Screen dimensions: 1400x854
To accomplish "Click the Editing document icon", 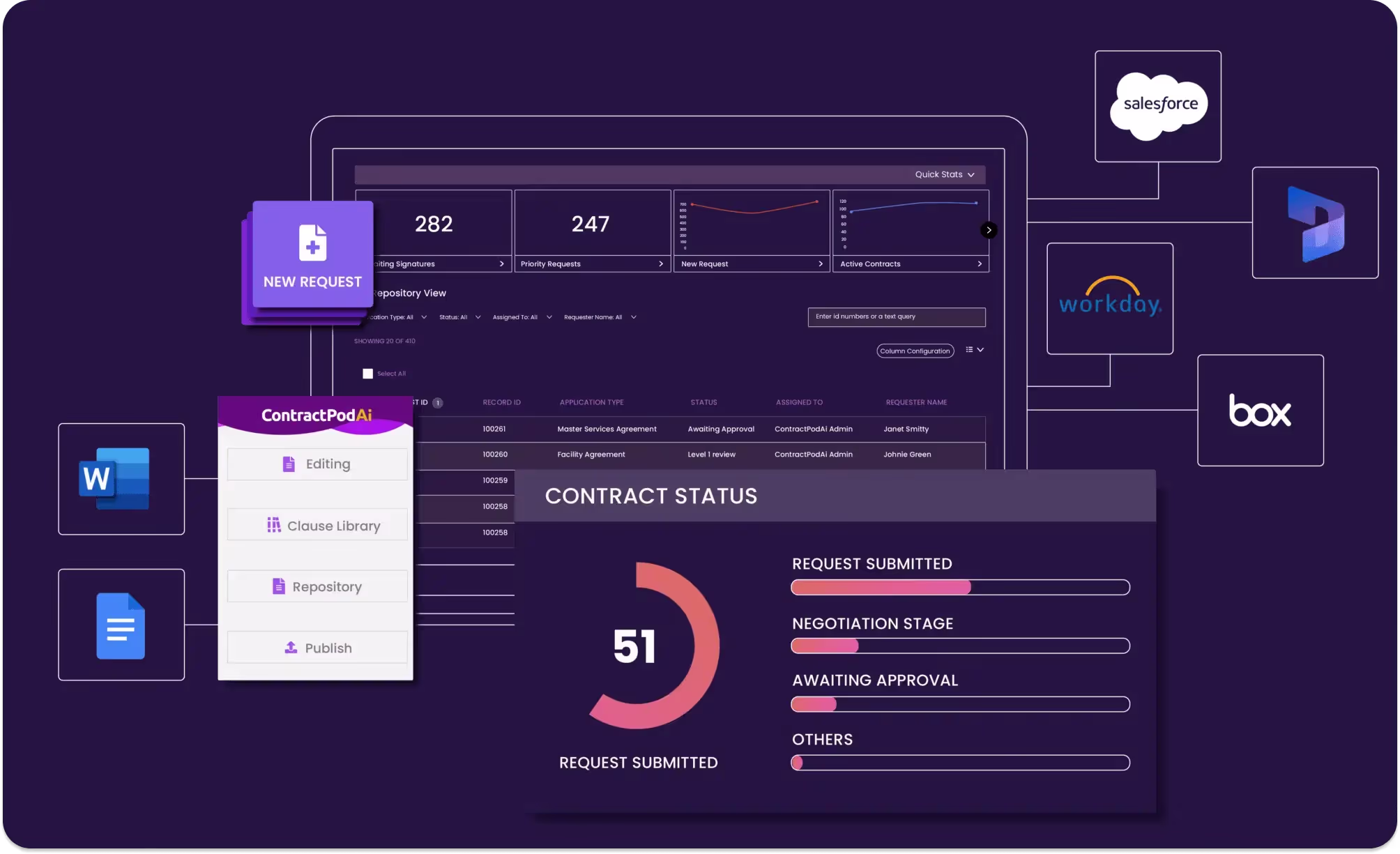I will click(x=289, y=464).
